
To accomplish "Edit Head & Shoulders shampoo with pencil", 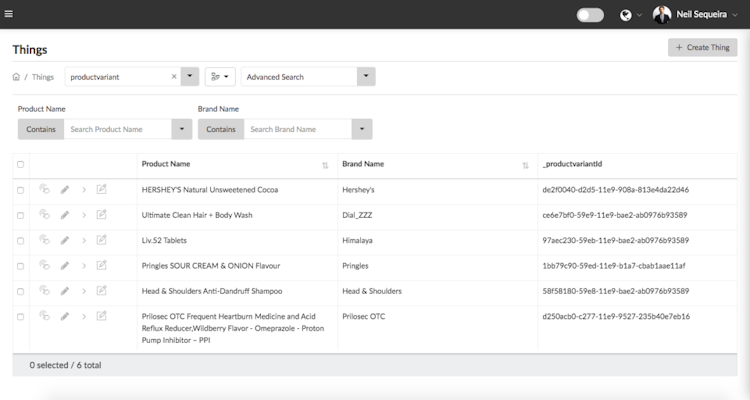I will (65, 291).
